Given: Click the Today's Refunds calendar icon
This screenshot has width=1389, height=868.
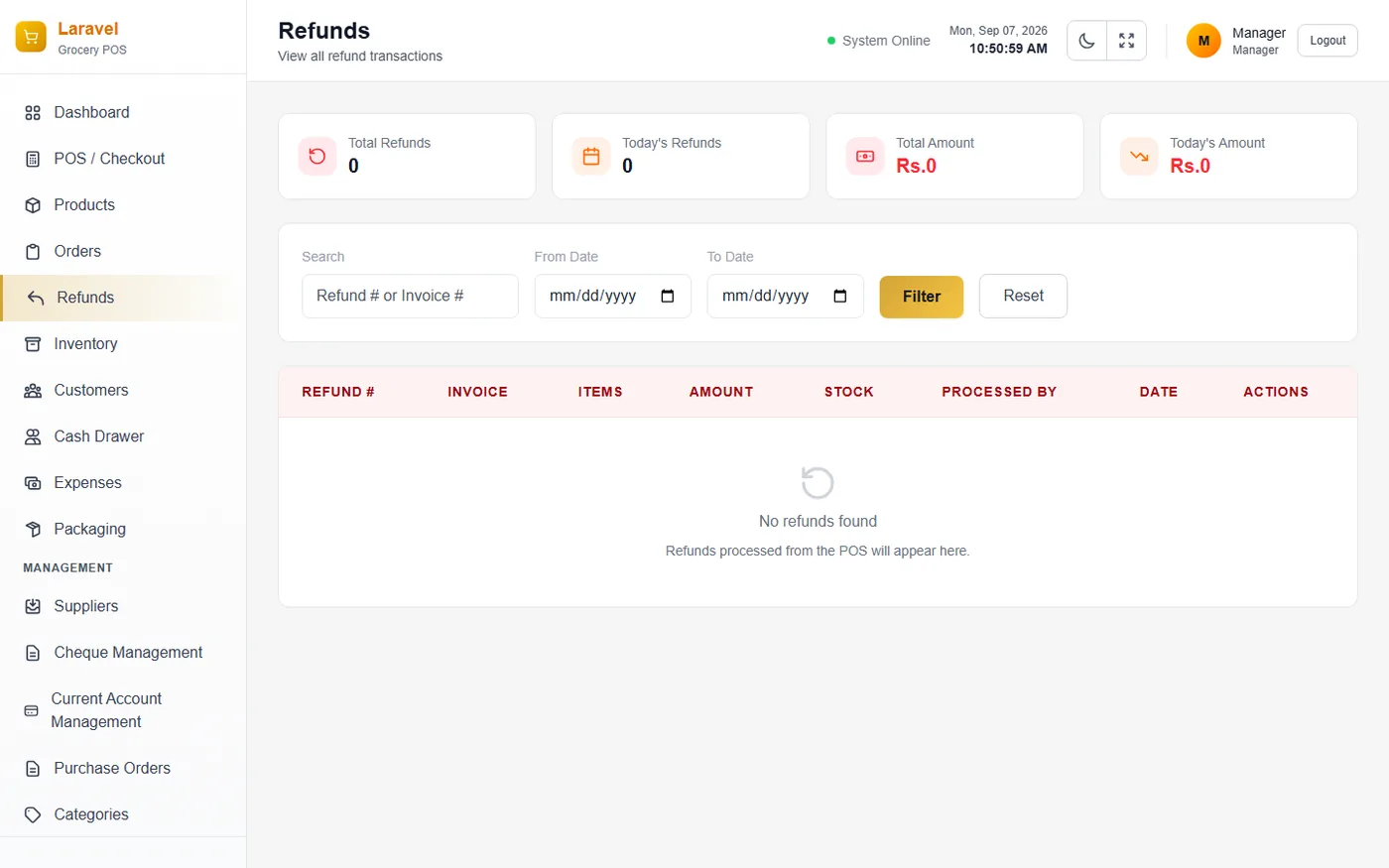Looking at the screenshot, I should tap(591, 156).
